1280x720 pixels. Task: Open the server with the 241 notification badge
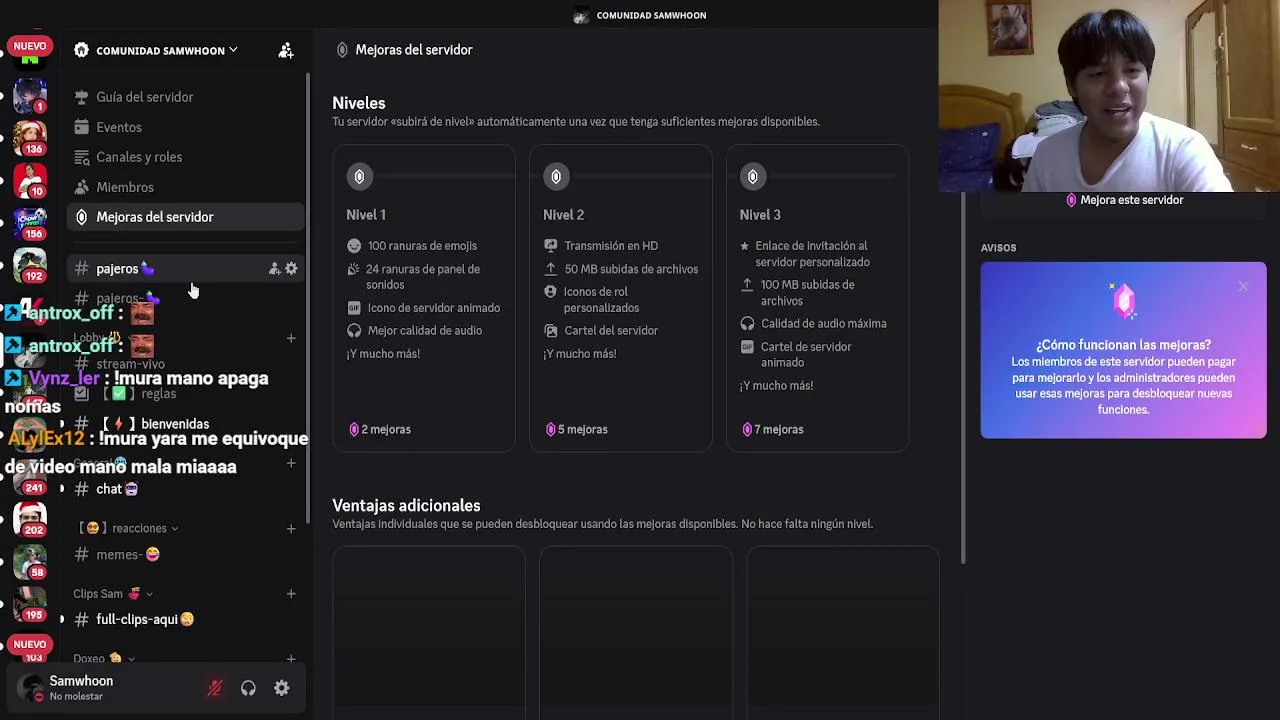30,477
